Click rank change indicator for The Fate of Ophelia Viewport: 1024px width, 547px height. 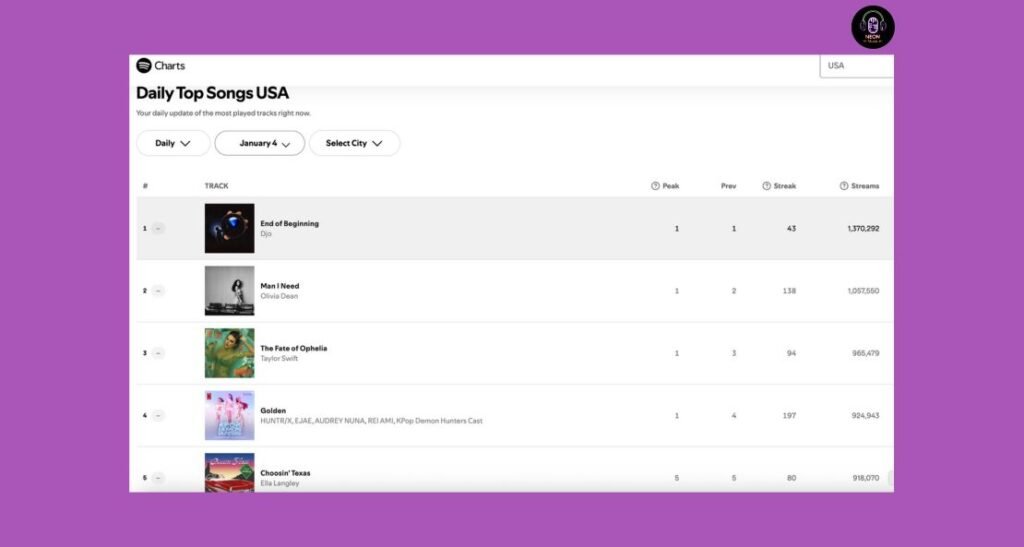pos(159,353)
